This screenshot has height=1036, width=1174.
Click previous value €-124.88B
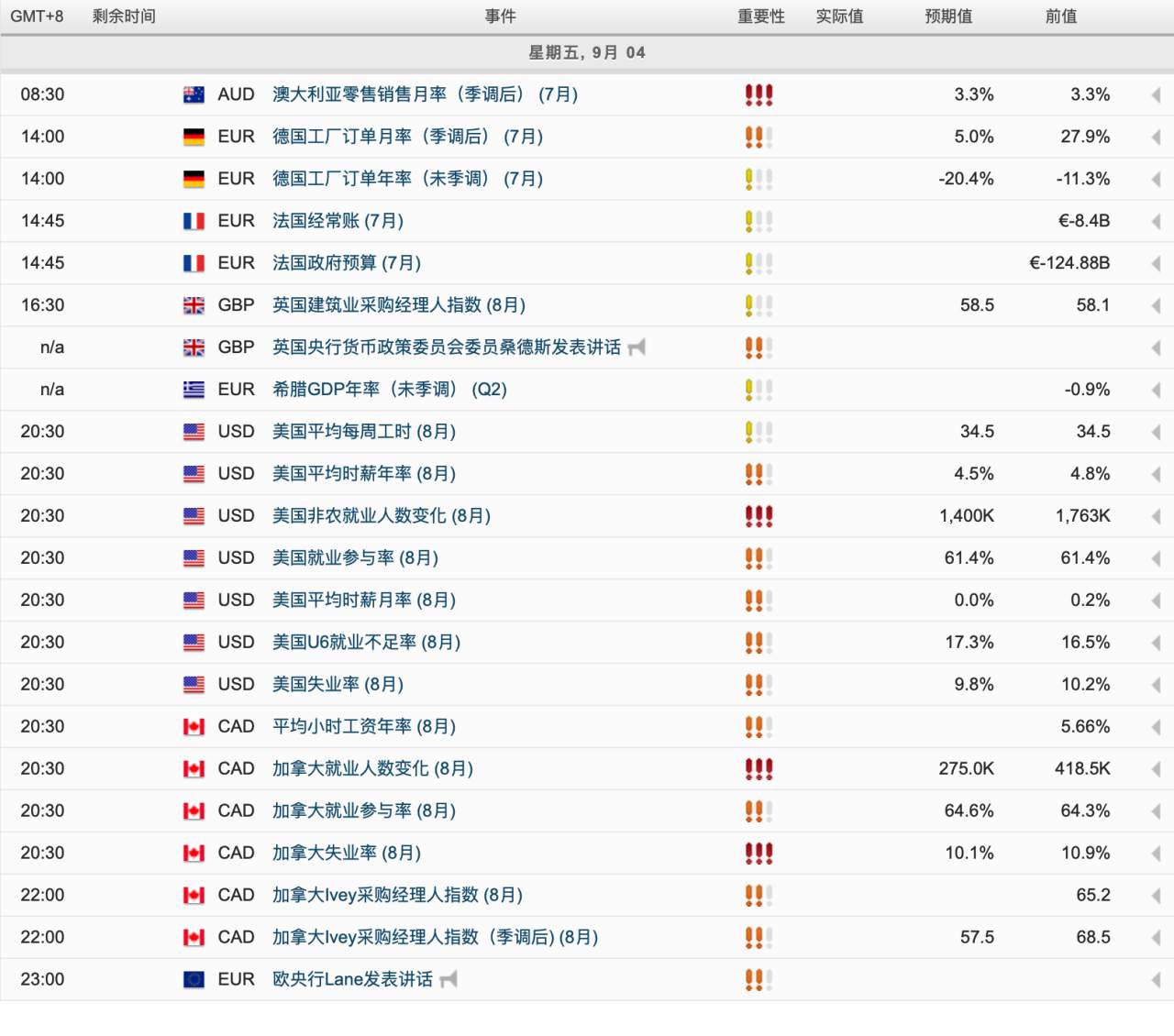(x=1069, y=263)
